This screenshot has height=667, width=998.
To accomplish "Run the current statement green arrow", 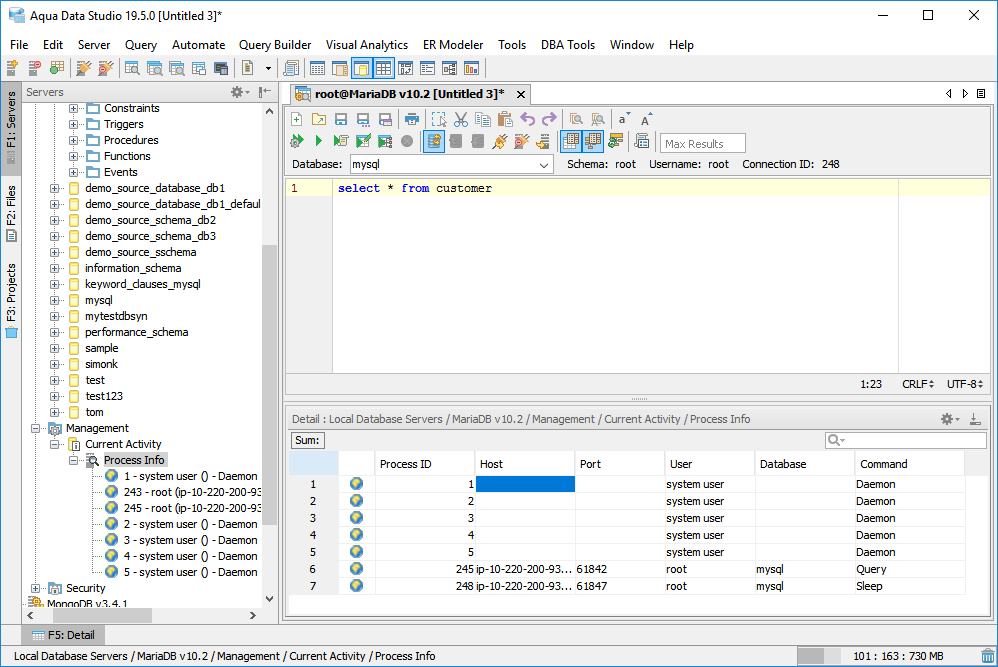I will pos(319,141).
